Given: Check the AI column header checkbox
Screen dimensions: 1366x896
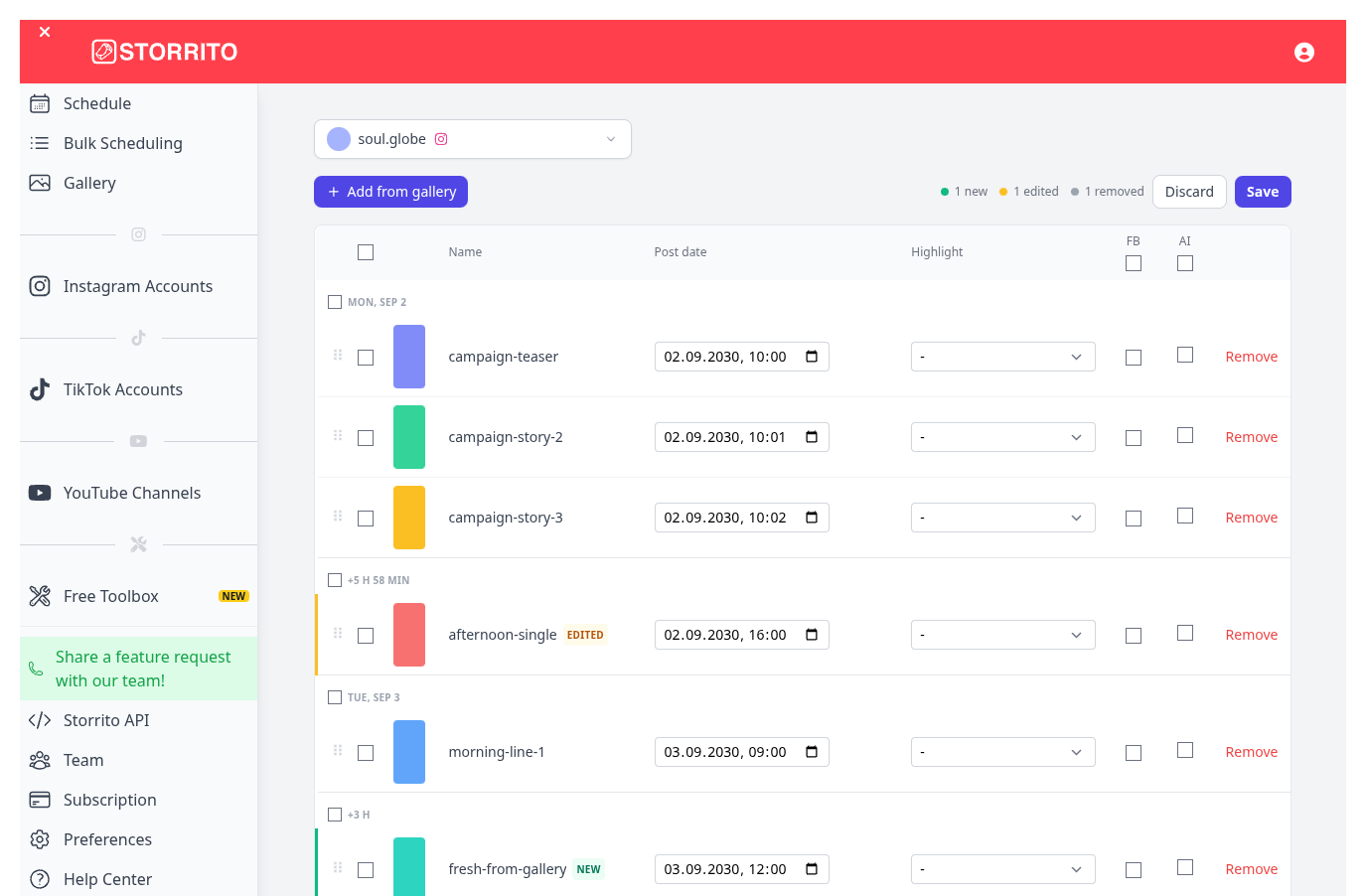Looking at the screenshot, I should click(x=1185, y=263).
